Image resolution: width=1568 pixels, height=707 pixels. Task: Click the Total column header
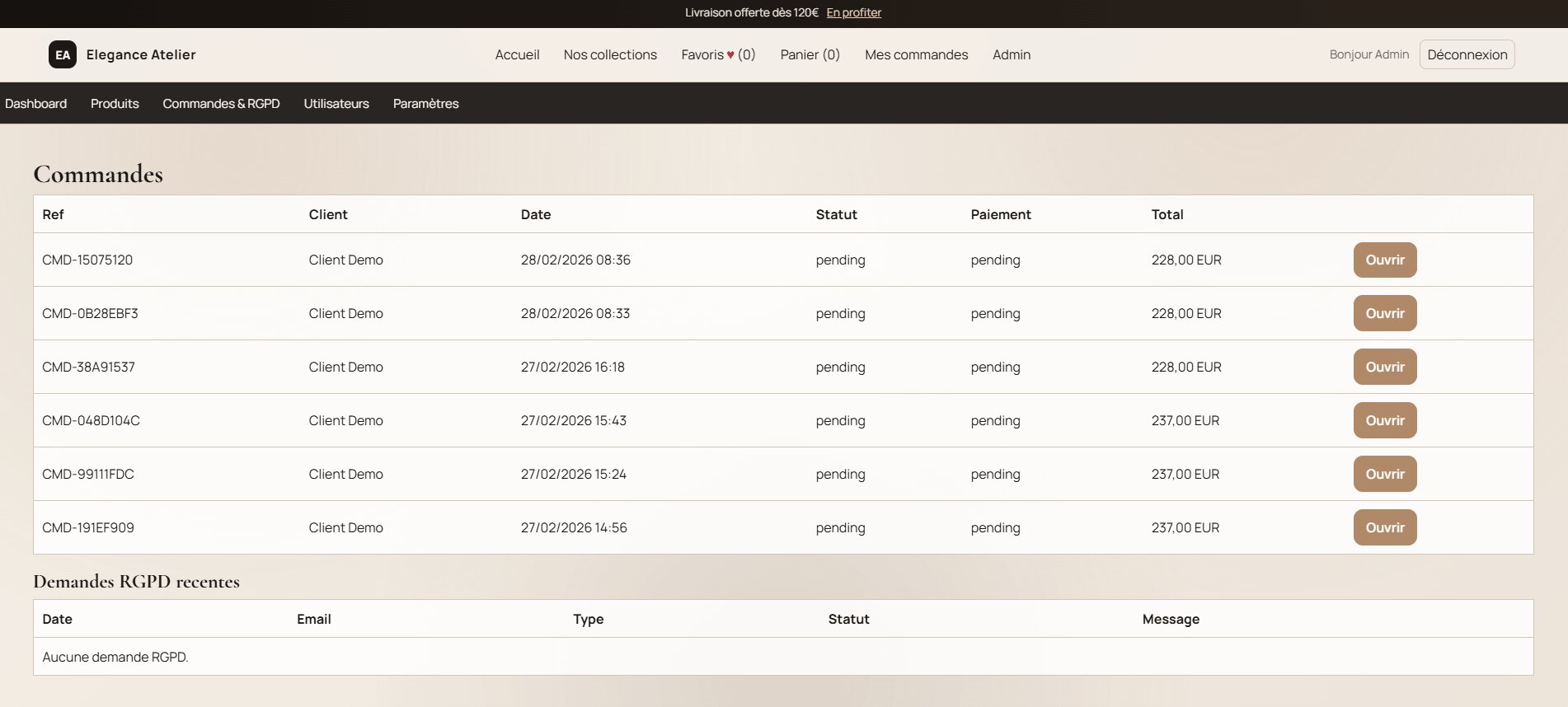click(x=1167, y=214)
